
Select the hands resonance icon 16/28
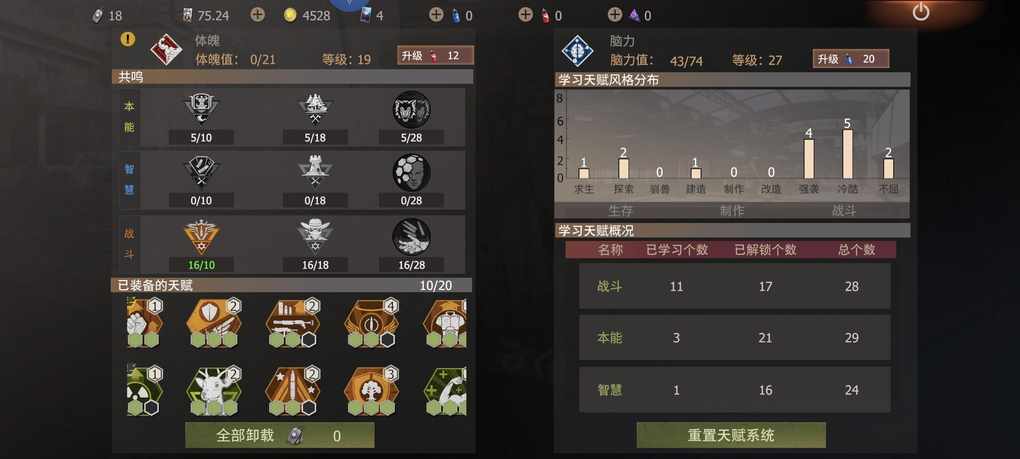tap(411, 236)
